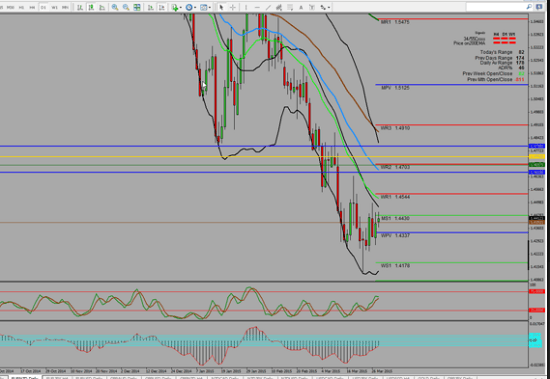This screenshot has height=379, width=550.
Task: Select the crosshair tool
Action: point(233,7)
